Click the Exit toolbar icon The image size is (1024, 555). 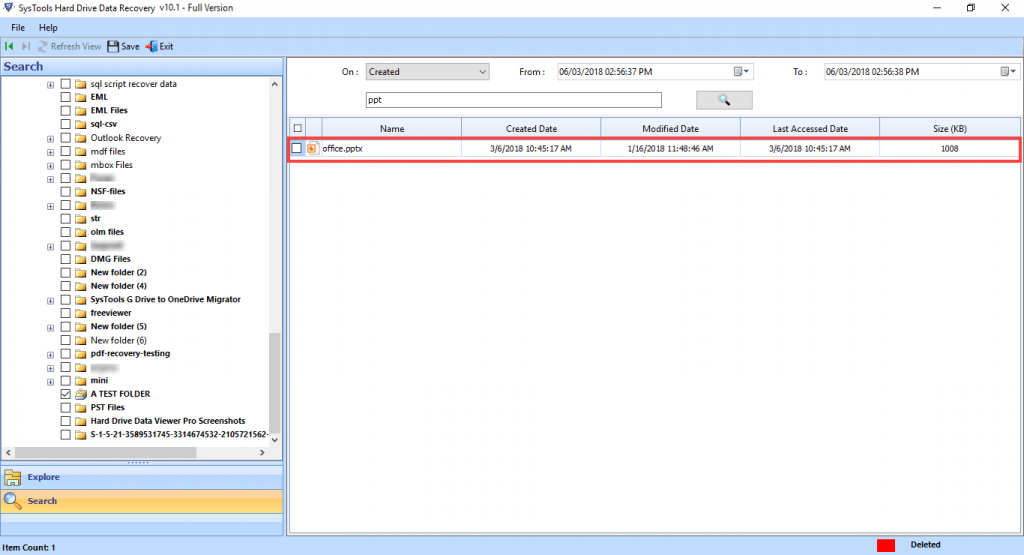point(152,46)
